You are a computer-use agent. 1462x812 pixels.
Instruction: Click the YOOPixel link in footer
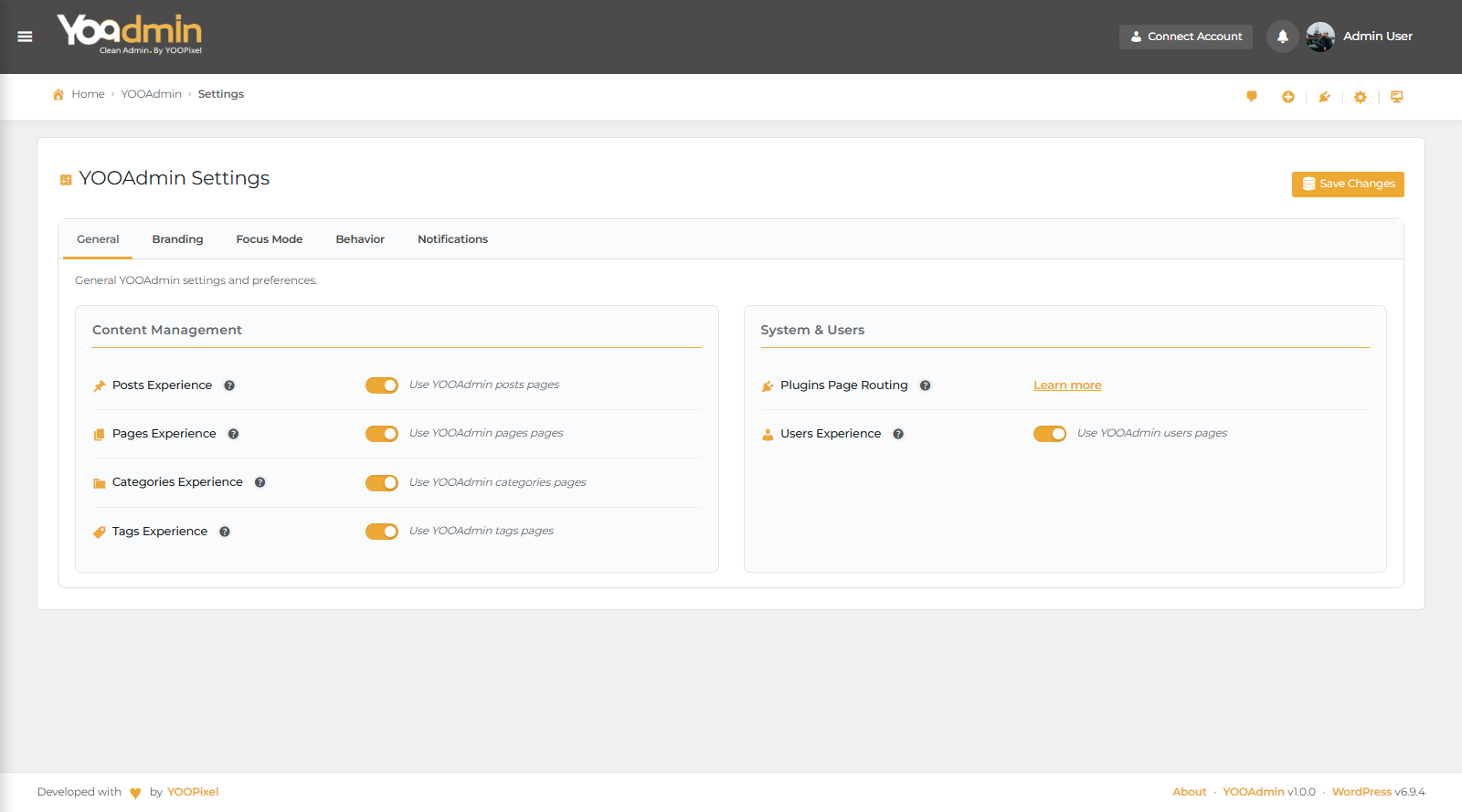tap(193, 792)
